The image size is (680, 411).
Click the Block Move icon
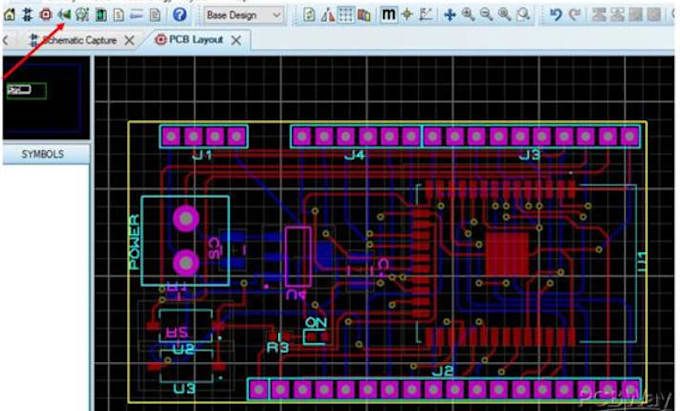617,15
